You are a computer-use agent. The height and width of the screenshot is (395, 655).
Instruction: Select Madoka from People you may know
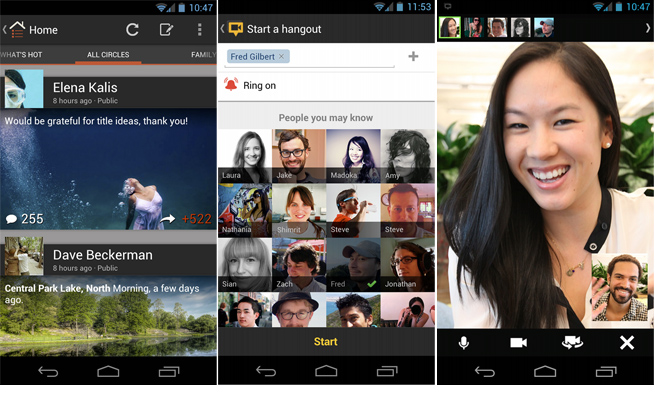353,156
